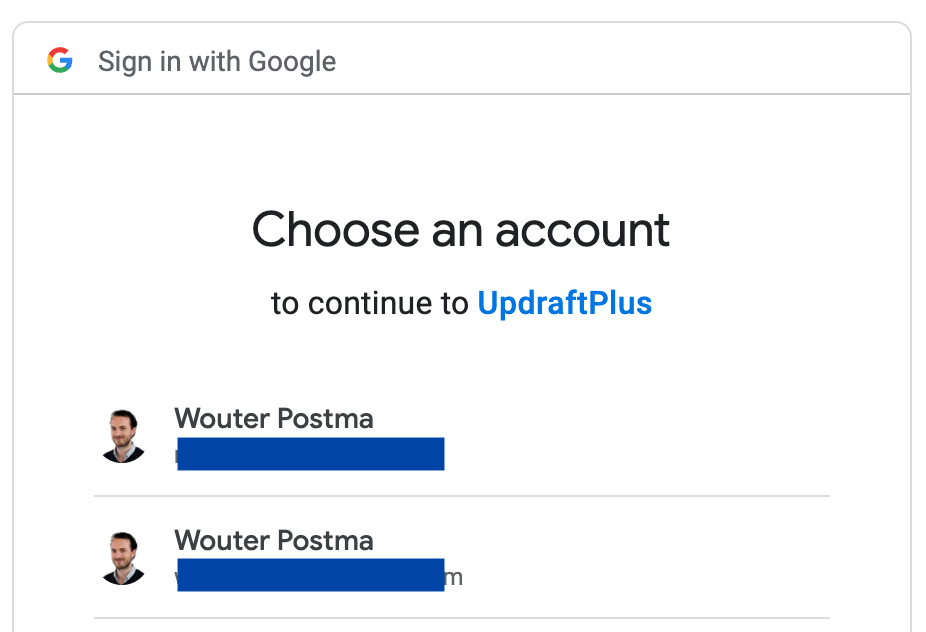
Task: Click the second Wouter Postma profile photo
Action: [x=123, y=559]
